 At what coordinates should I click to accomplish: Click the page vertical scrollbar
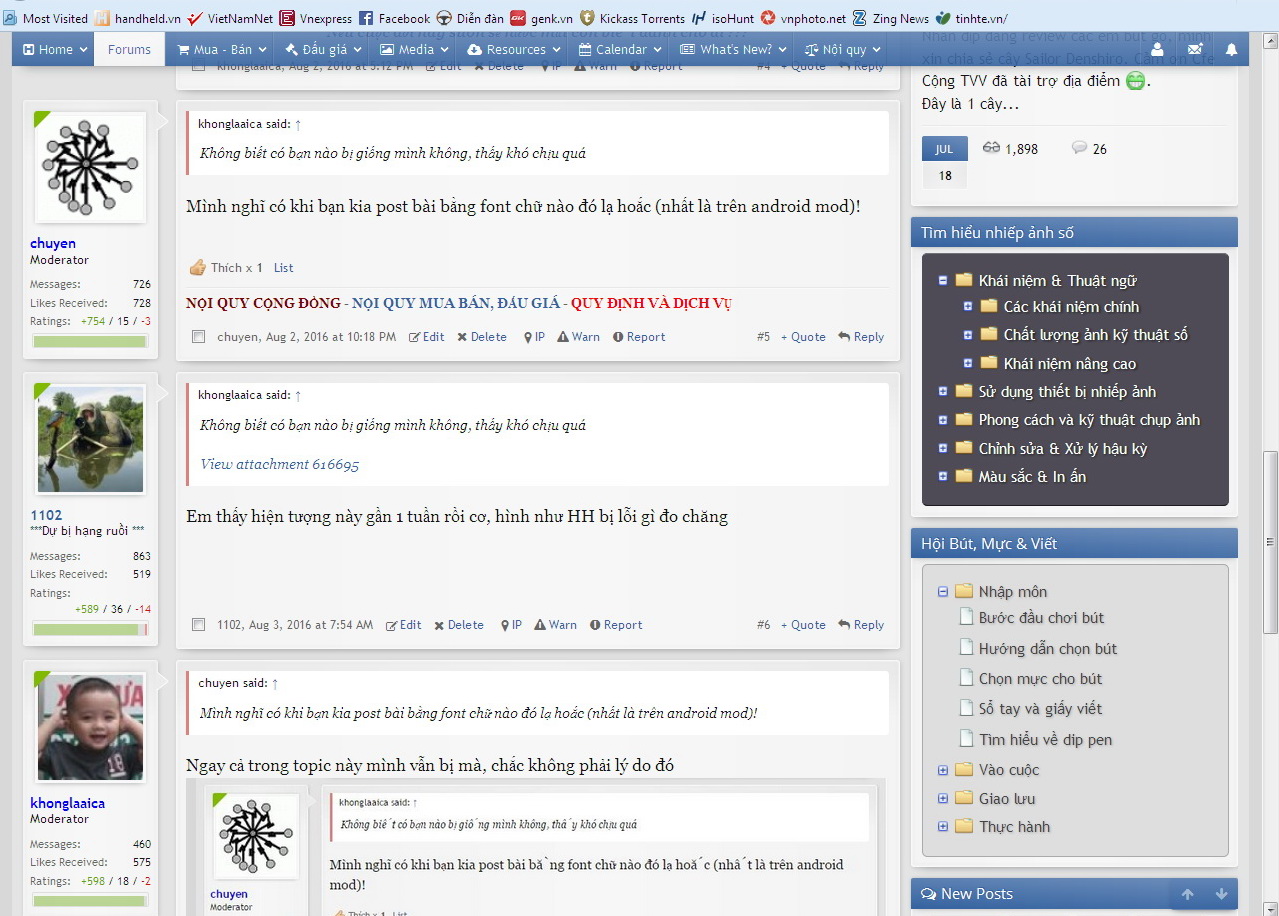[1270, 540]
